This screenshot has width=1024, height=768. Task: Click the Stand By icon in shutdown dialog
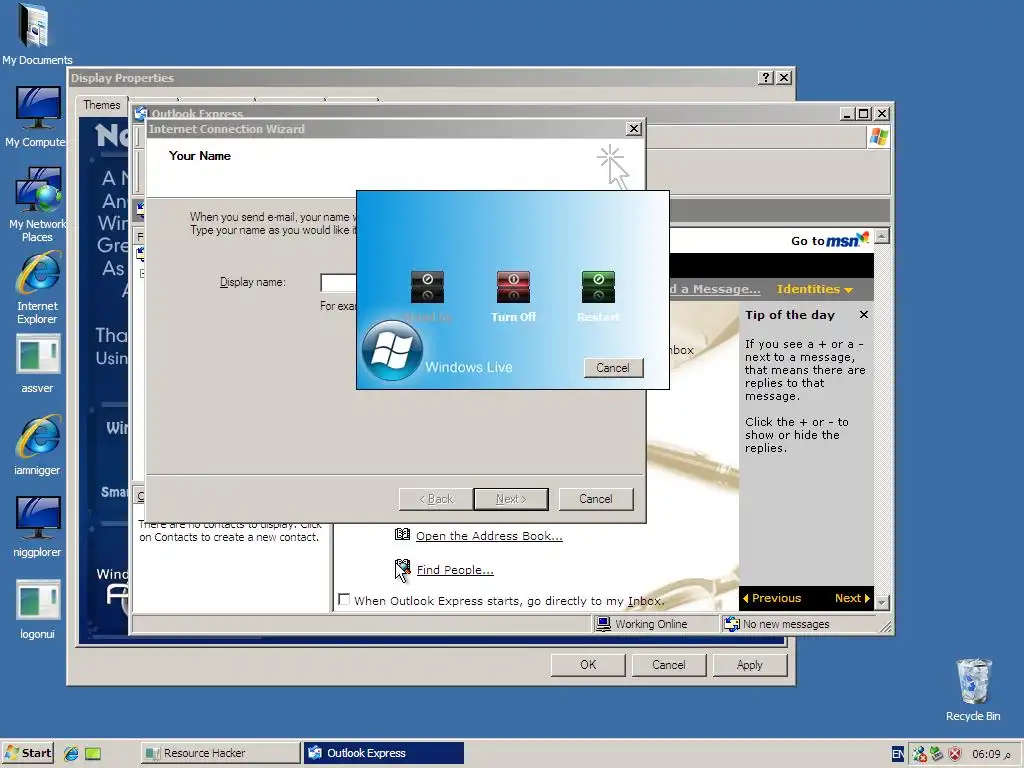(427, 287)
